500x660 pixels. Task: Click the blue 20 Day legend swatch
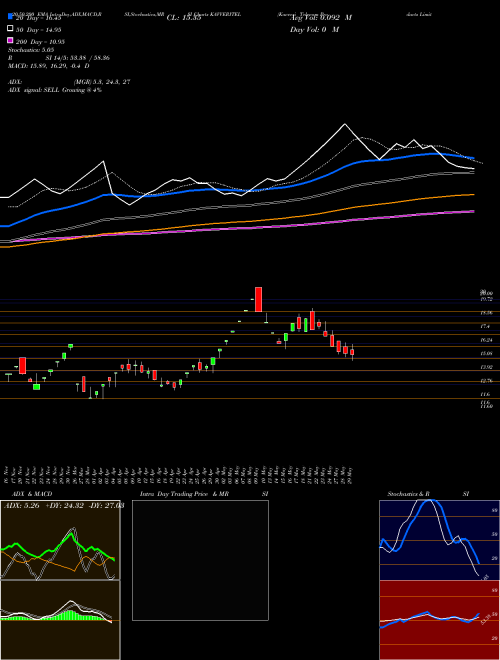[10, 16]
